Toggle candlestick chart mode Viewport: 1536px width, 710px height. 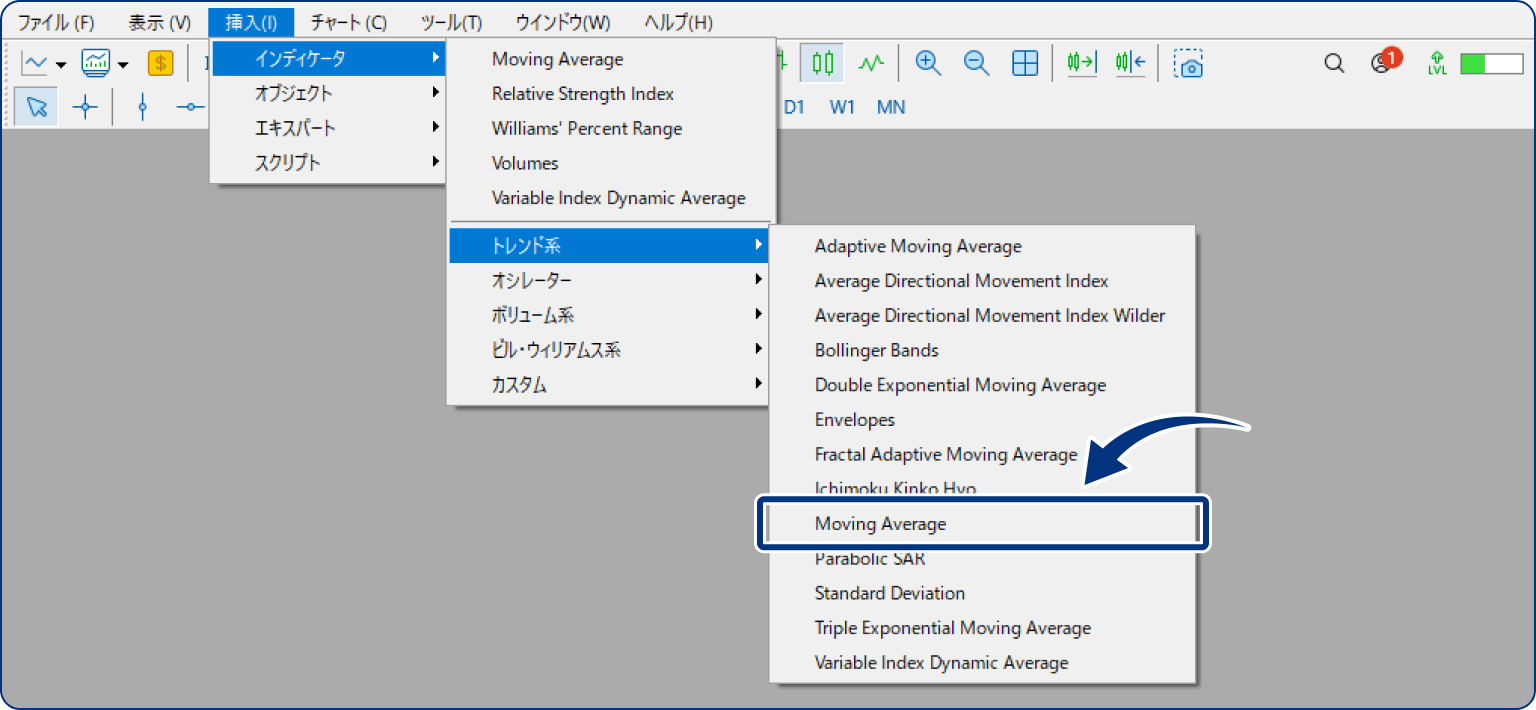(x=823, y=64)
